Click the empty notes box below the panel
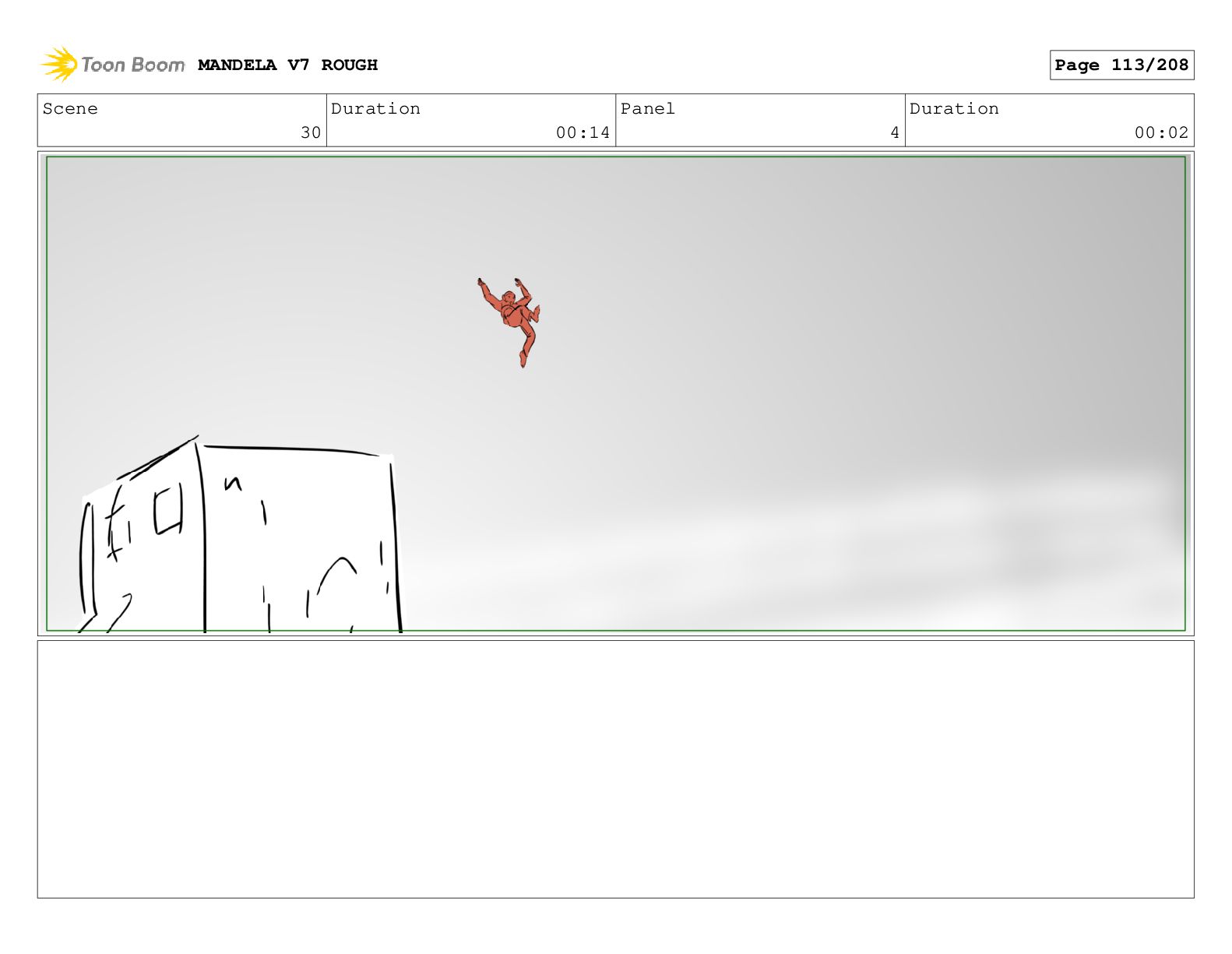 pos(615,769)
